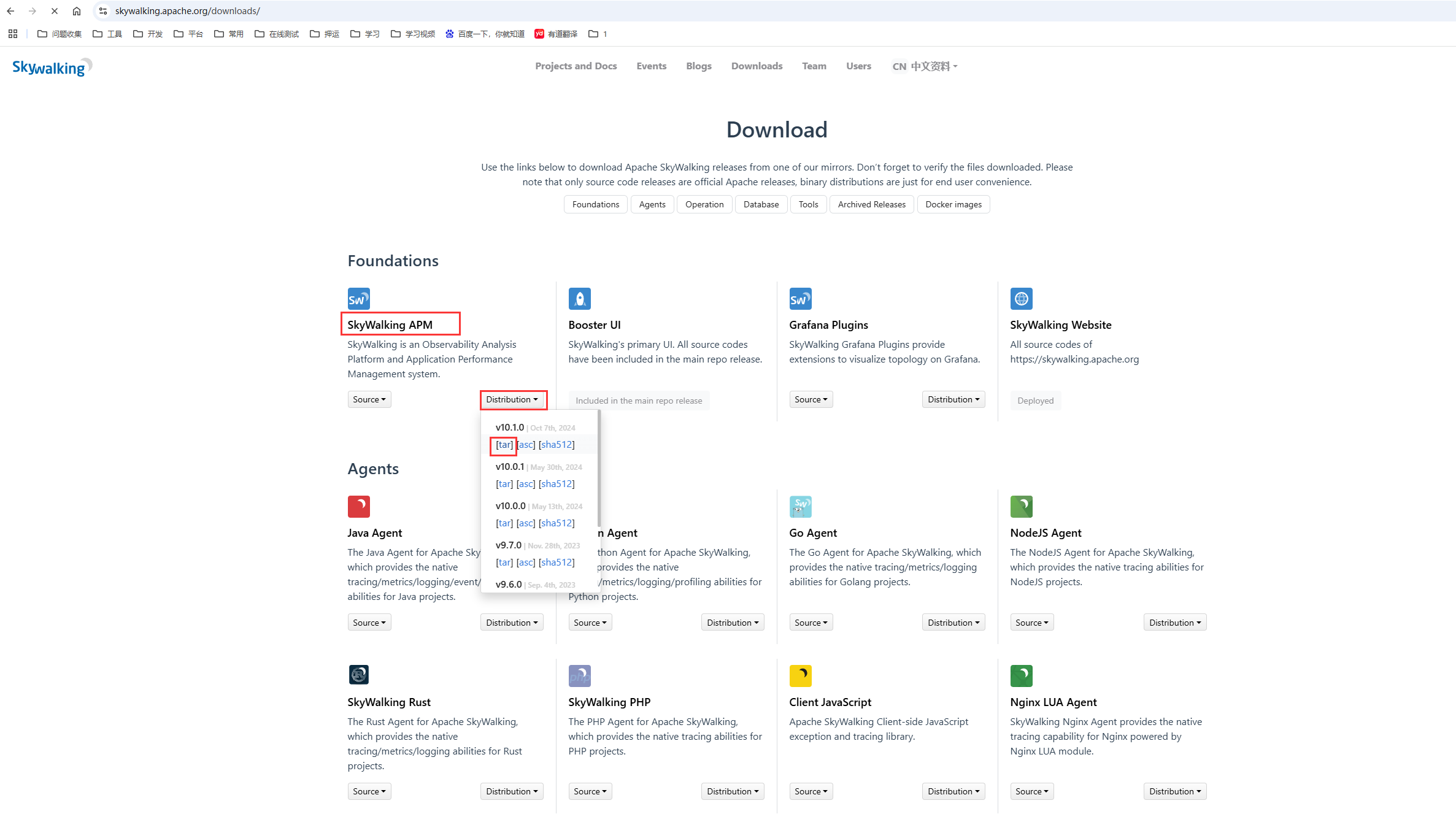Image resolution: width=1456 pixels, height=814 pixels.
Task: Click the Client JavaScript yellow icon
Action: [800, 675]
